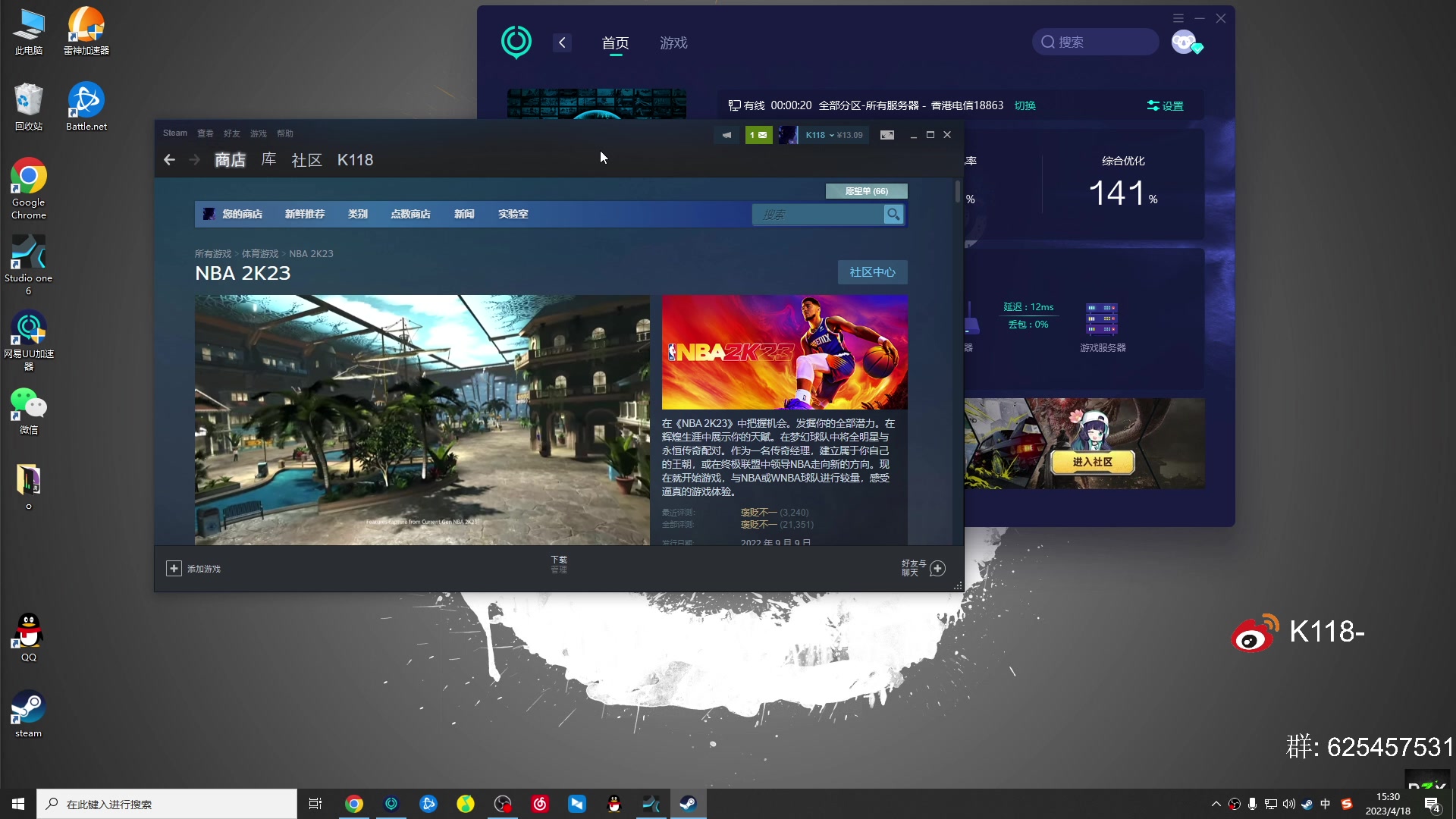Select the 商店 store tab
This screenshot has width=1456, height=819.
(x=231, y=159)
